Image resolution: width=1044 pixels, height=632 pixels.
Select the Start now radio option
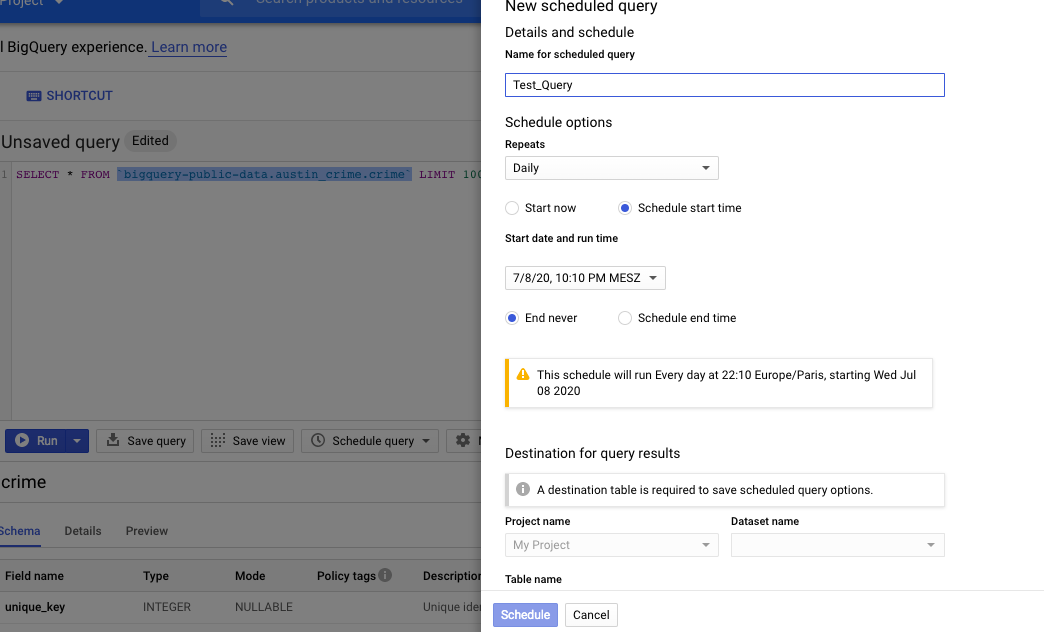click(x=512, y=208)
